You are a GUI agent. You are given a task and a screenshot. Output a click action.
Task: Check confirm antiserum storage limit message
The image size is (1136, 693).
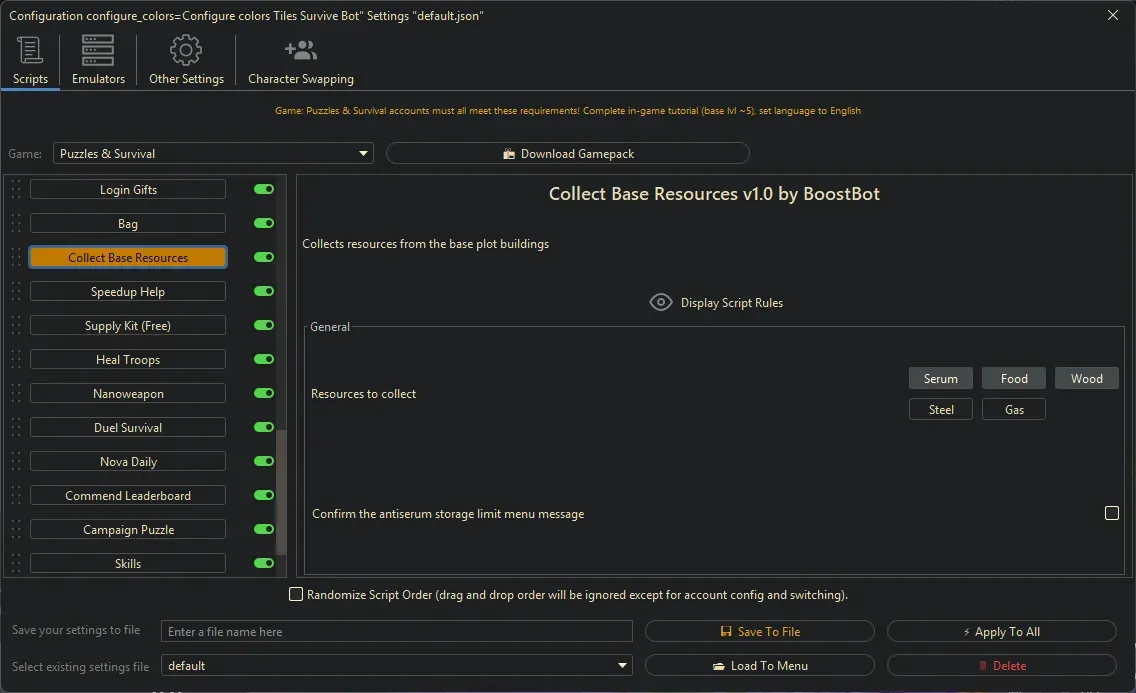(1112, 513)
